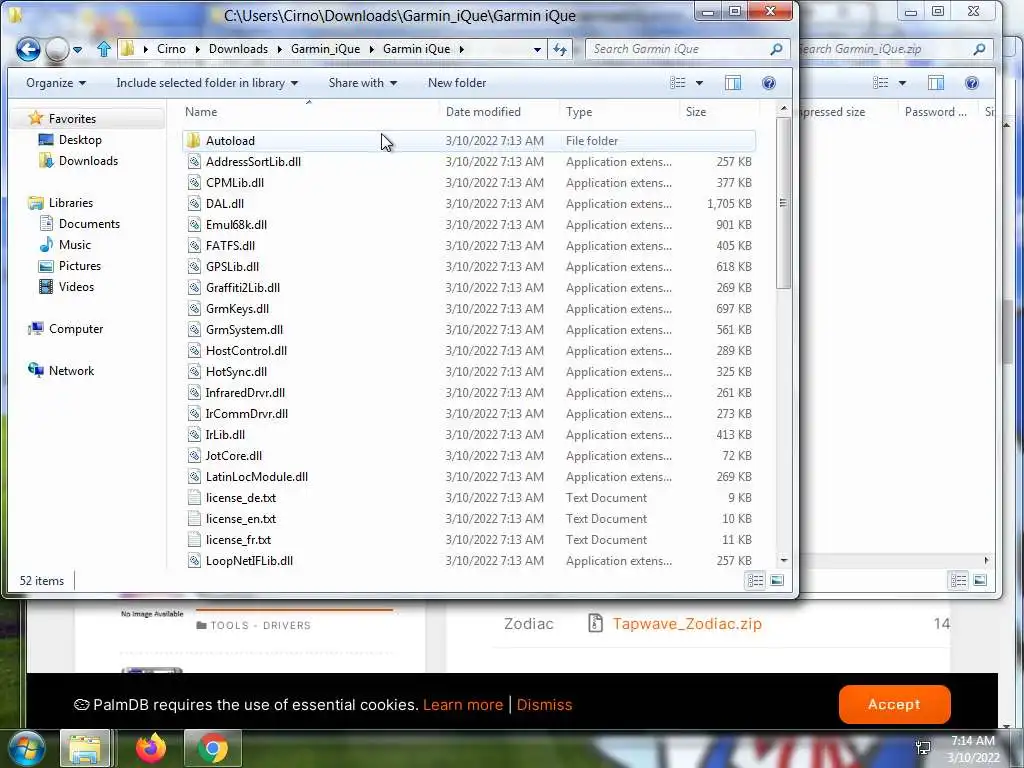
Task: Open Music library in navigation pane
Action: [x=74, y=245]
